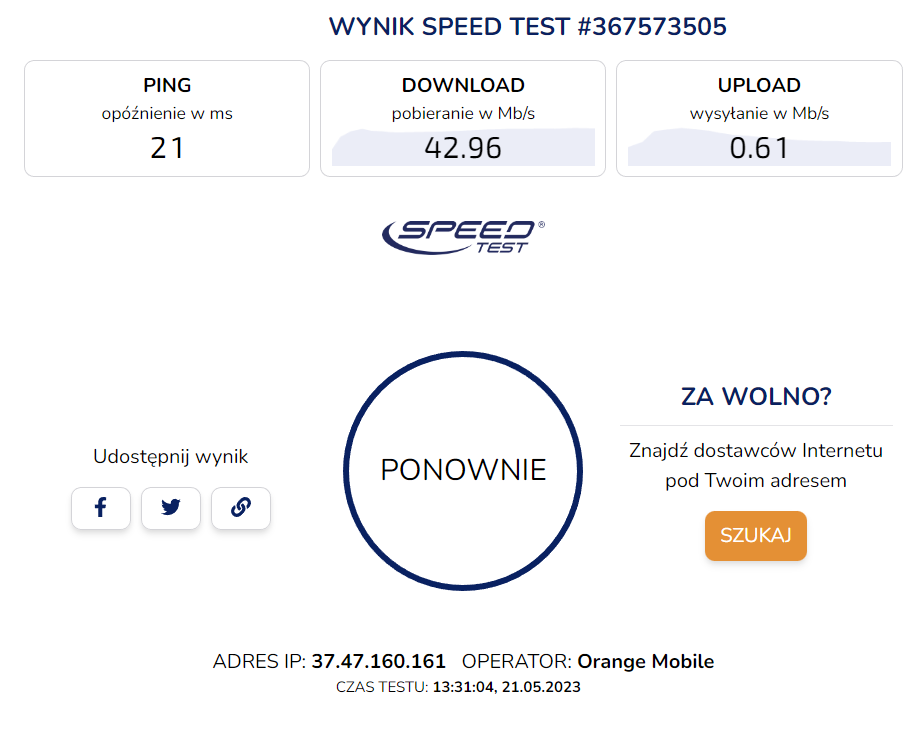Select the UPLOAD result card

[757, 118]
